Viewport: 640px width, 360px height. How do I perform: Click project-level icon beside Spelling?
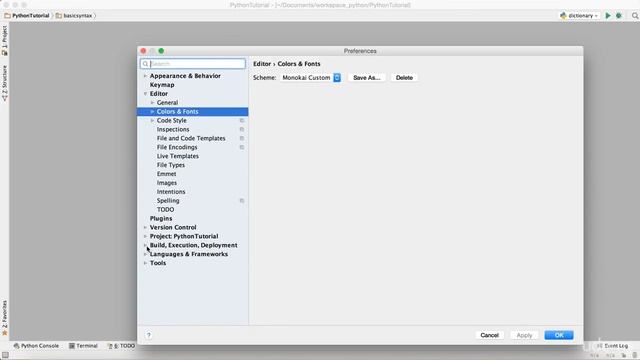tap(242, 201)
